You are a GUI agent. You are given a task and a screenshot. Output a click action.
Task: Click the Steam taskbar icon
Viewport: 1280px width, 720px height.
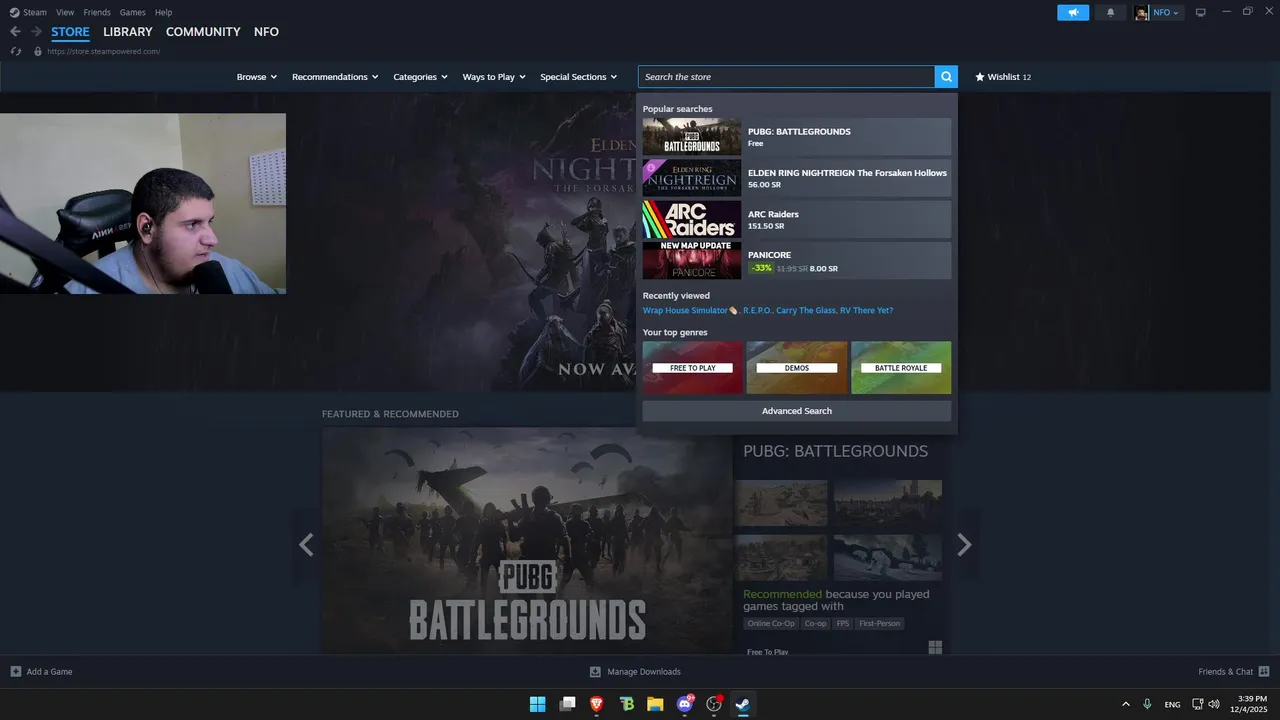[743, 704]
